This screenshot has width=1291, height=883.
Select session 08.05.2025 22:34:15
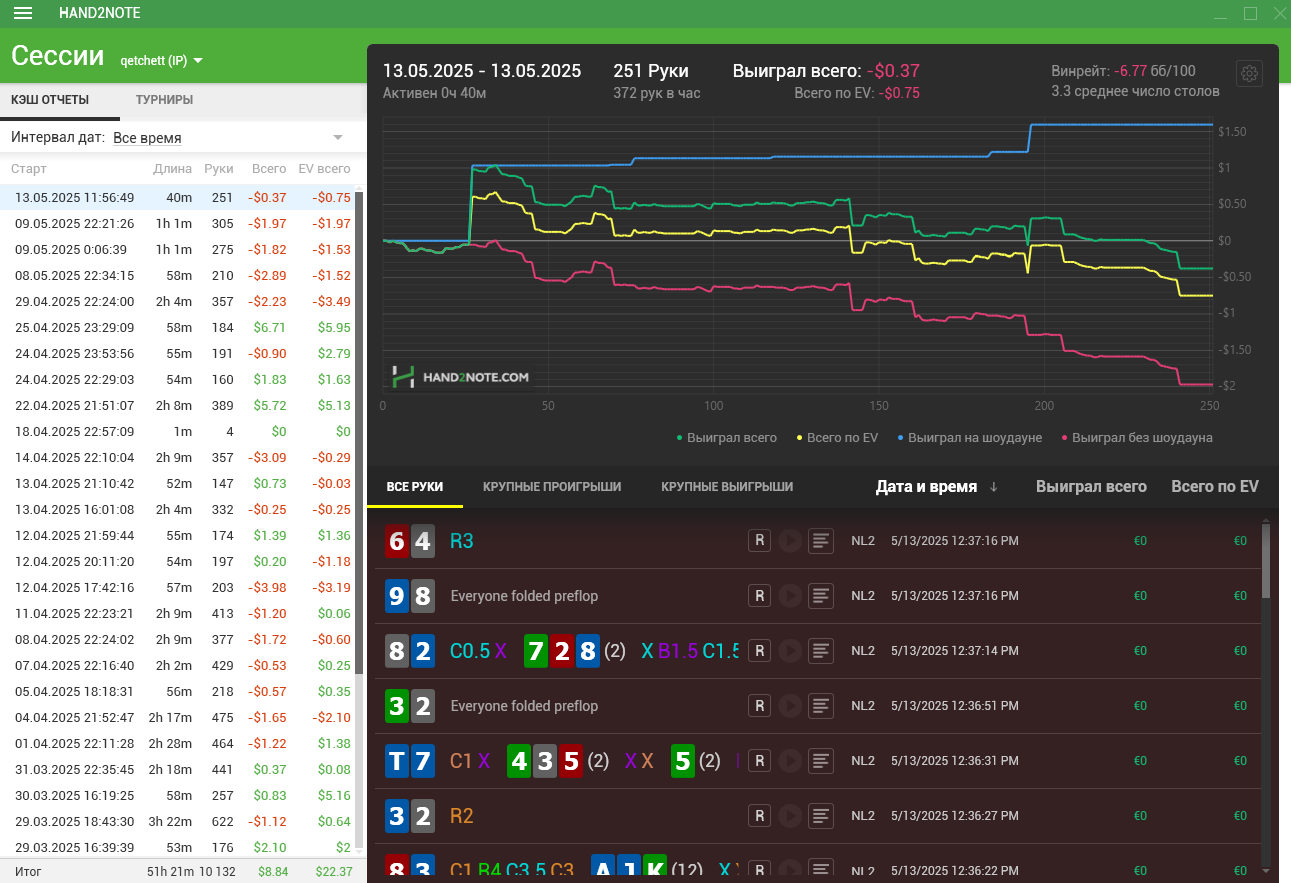[x=177, y=275]
